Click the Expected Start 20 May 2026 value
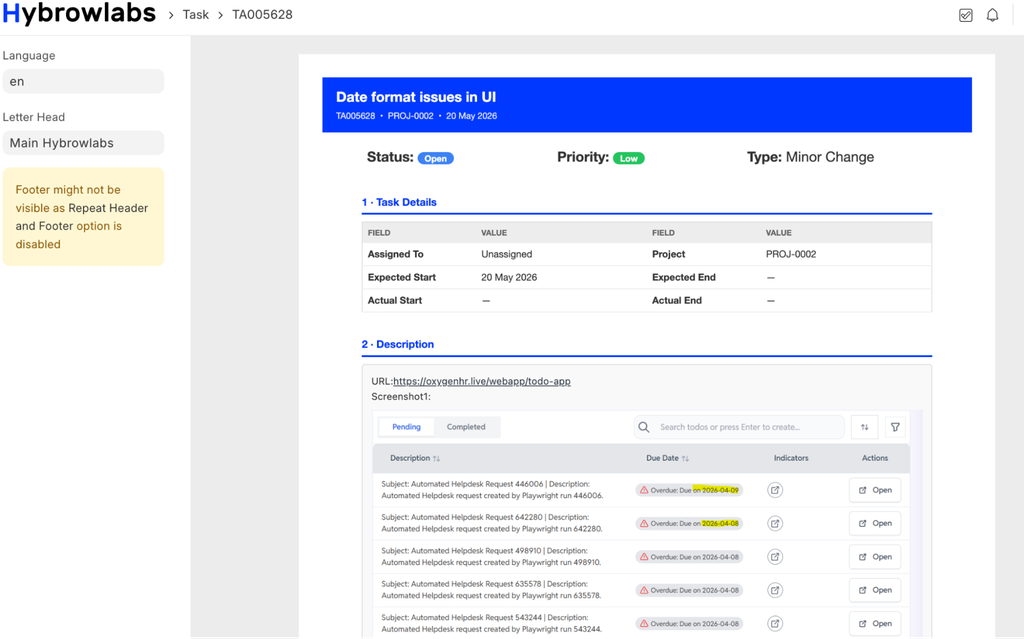The width and height of the screenshot is (1024, 639). 509,277
